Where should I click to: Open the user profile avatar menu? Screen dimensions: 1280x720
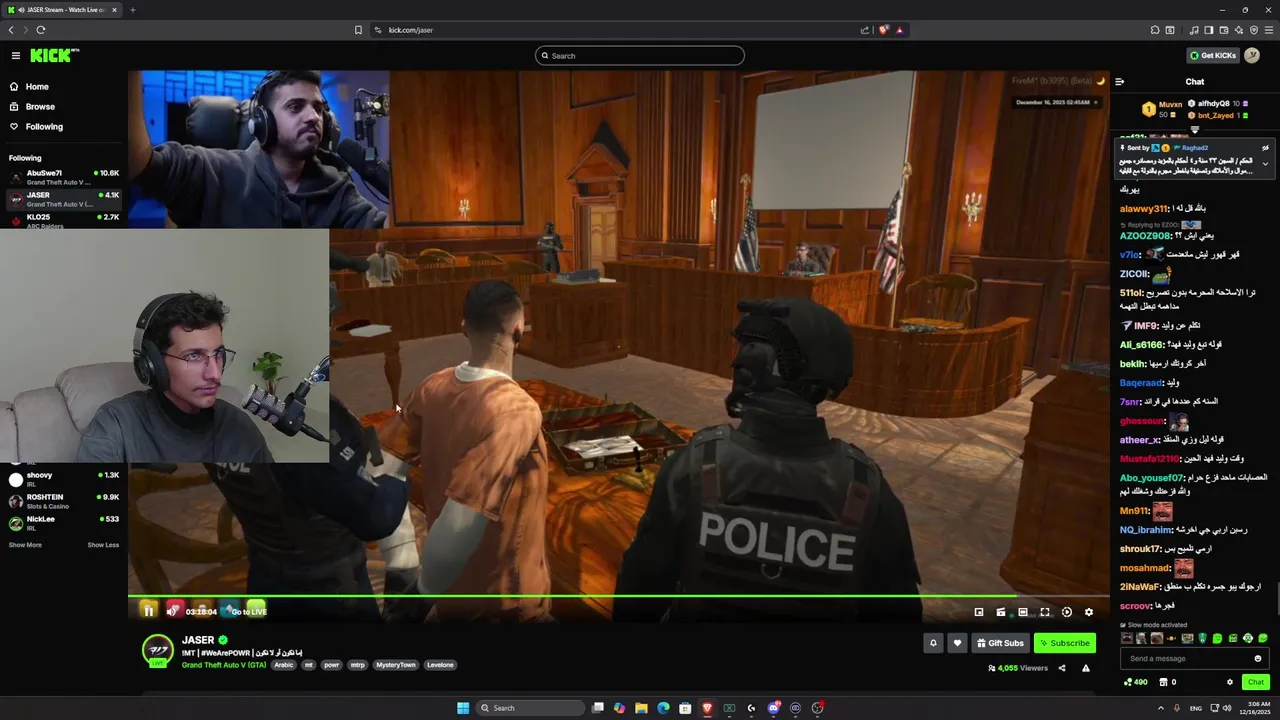click(x=1252, y=56)
